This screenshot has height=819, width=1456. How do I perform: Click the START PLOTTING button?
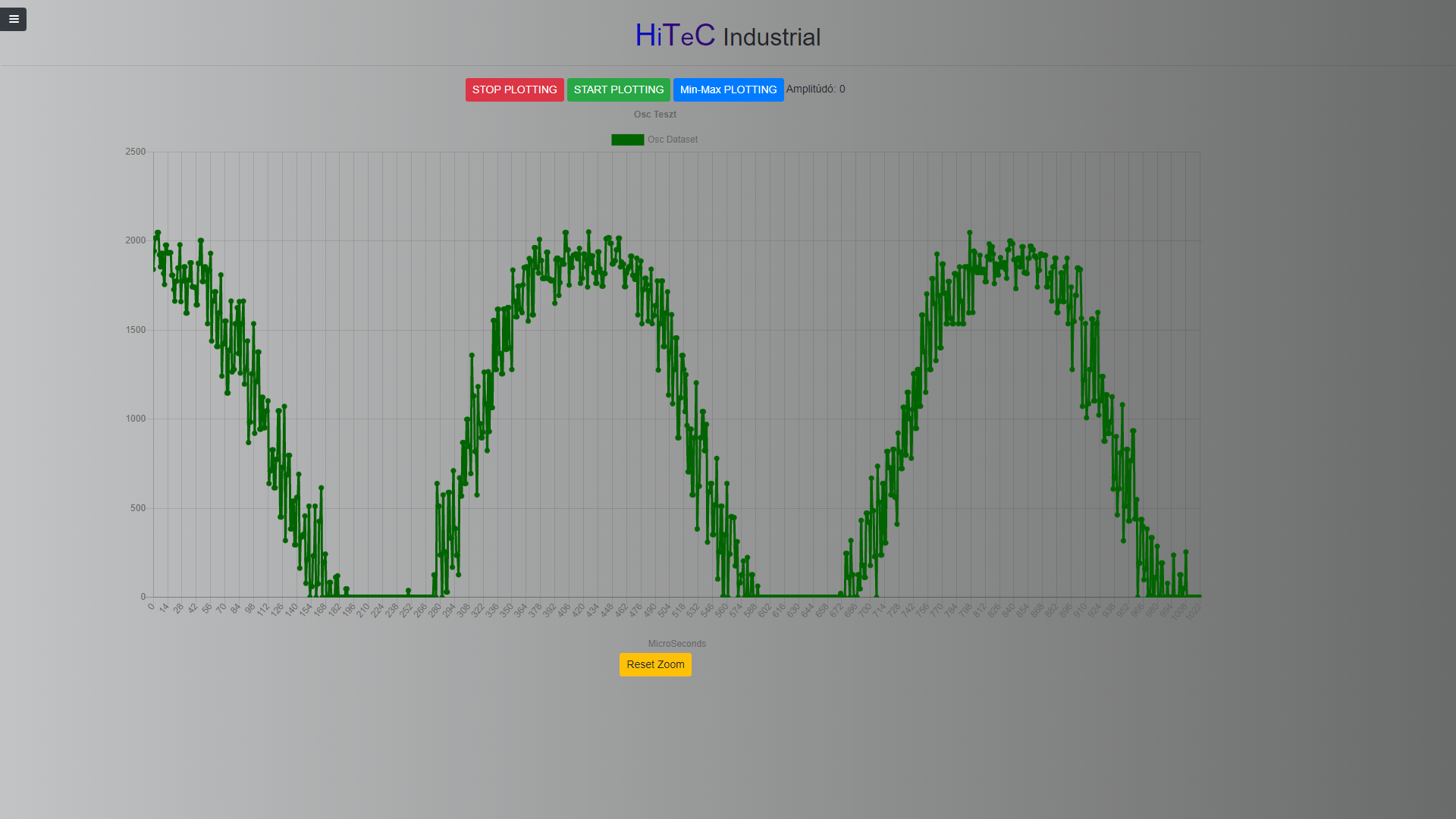(618, 89)
